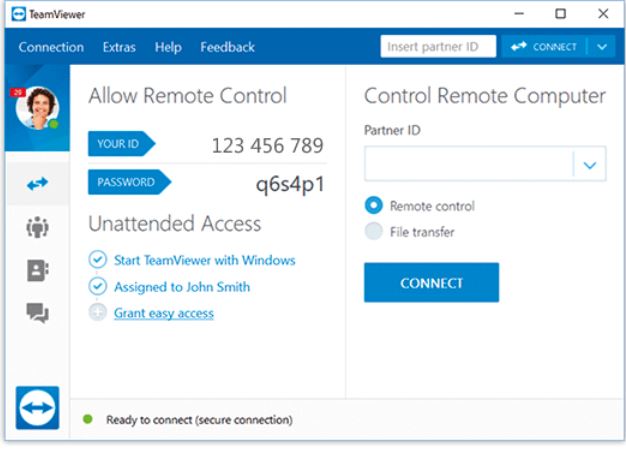The image size is (626, 455).
Task: Select the Remote control radio button
Action: click(374, 206)
